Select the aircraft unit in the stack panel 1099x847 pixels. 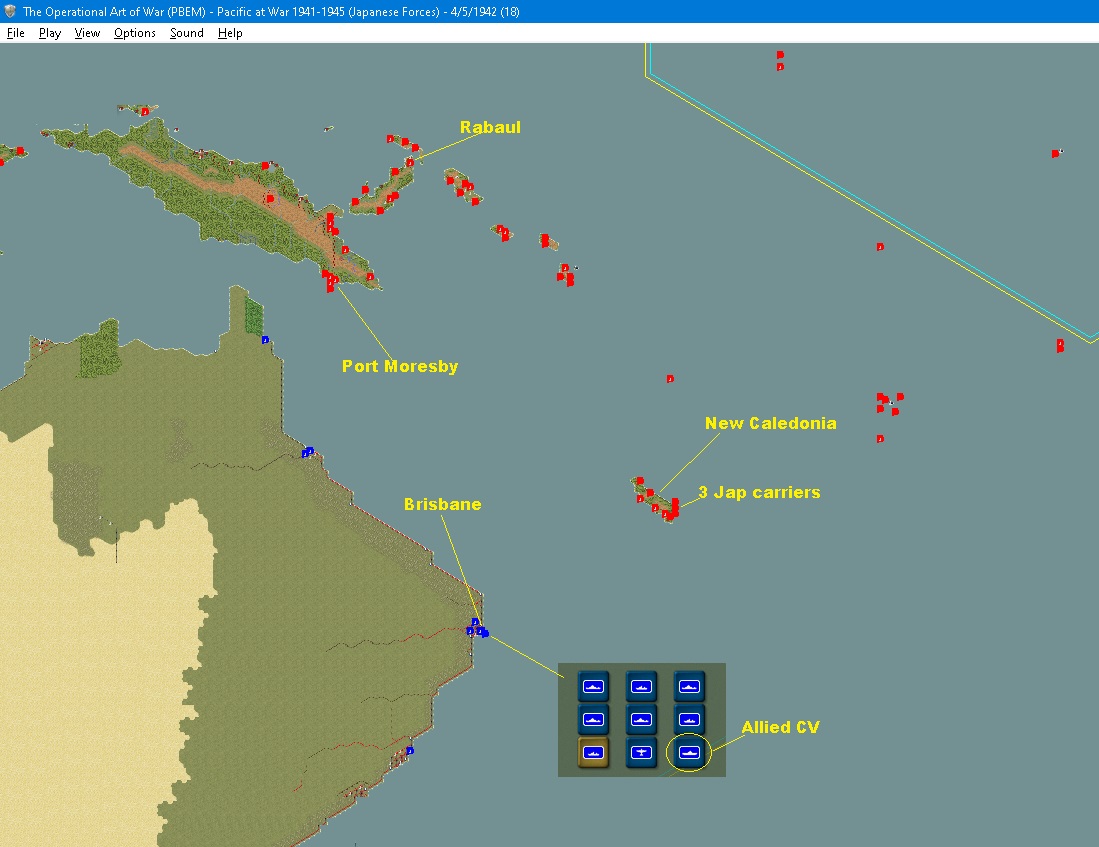point(641,752)
